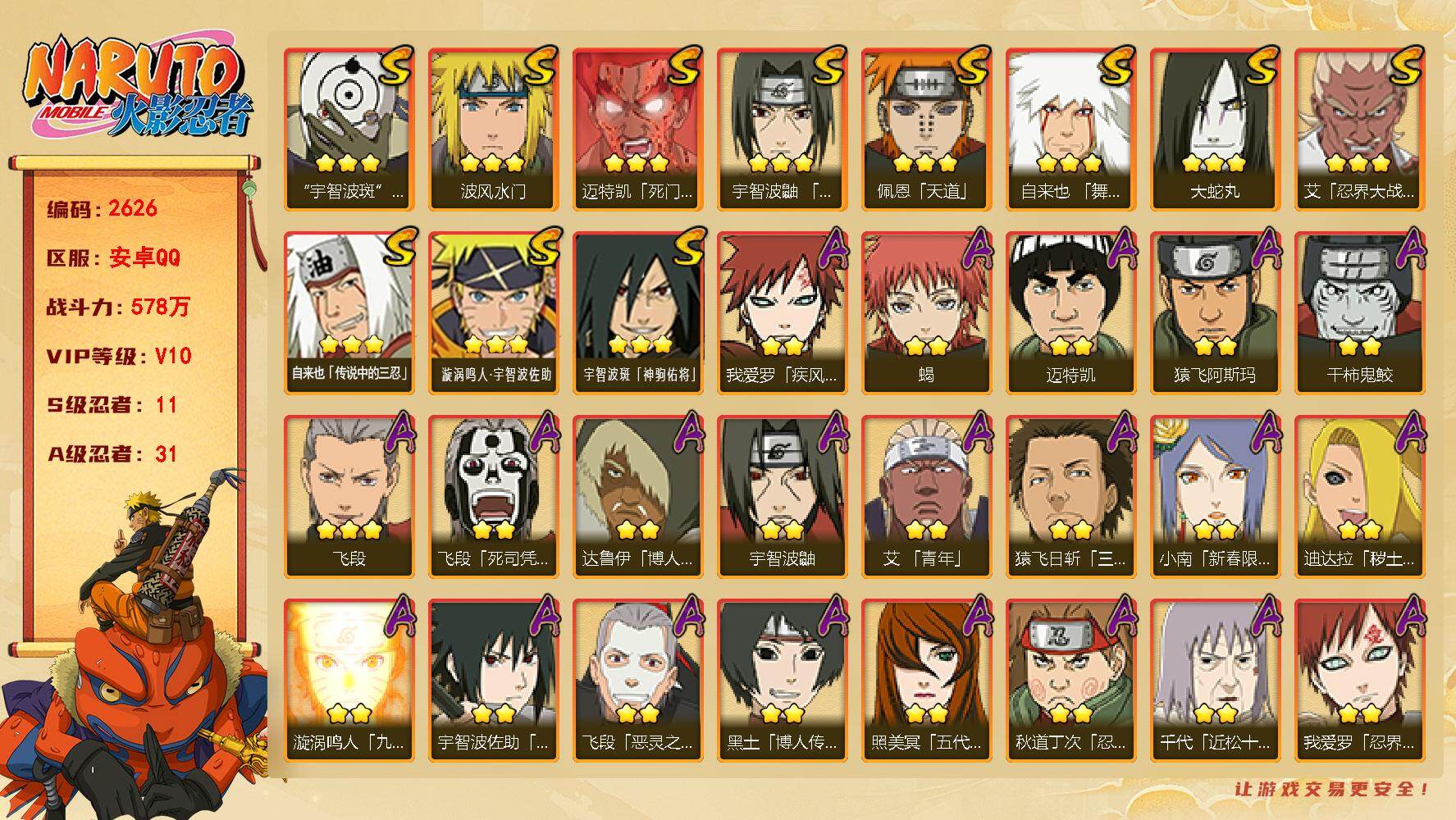Select the 干柿鬼鲛 ninja card

[1359, 312]
